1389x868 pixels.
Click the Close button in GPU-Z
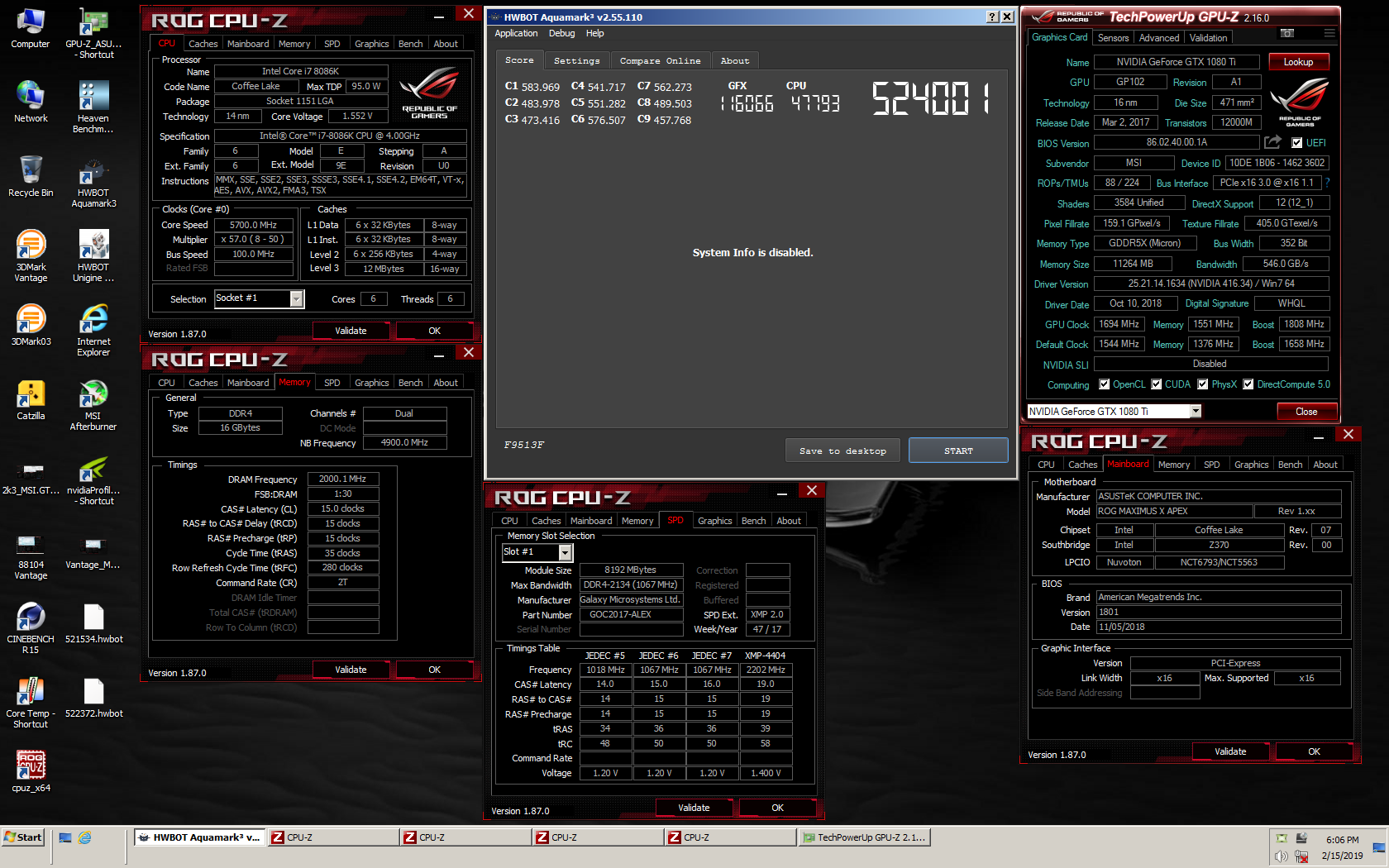click(x=1306, y=412)
